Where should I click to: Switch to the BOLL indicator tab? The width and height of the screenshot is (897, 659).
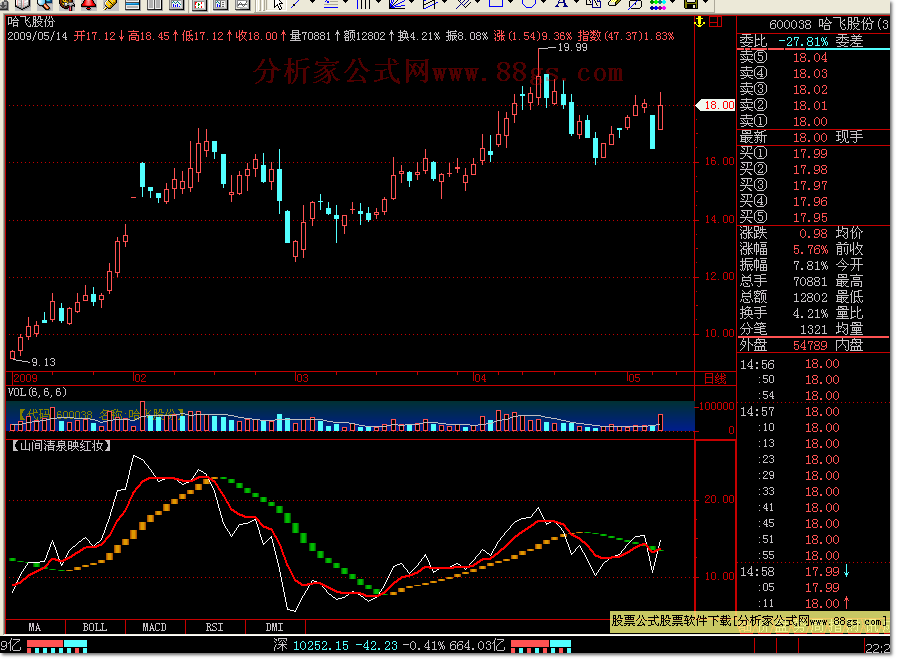[x=95, y=627]
